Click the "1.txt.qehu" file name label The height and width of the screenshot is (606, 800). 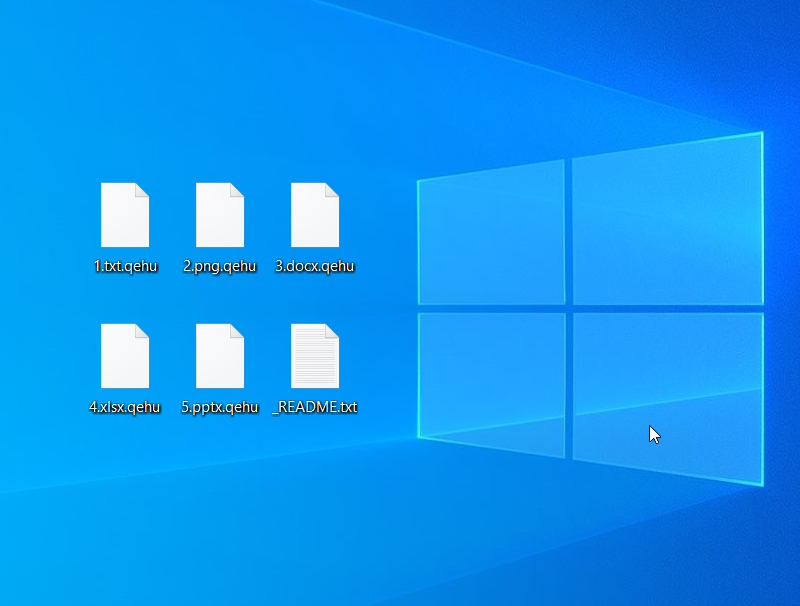point(126,266)
